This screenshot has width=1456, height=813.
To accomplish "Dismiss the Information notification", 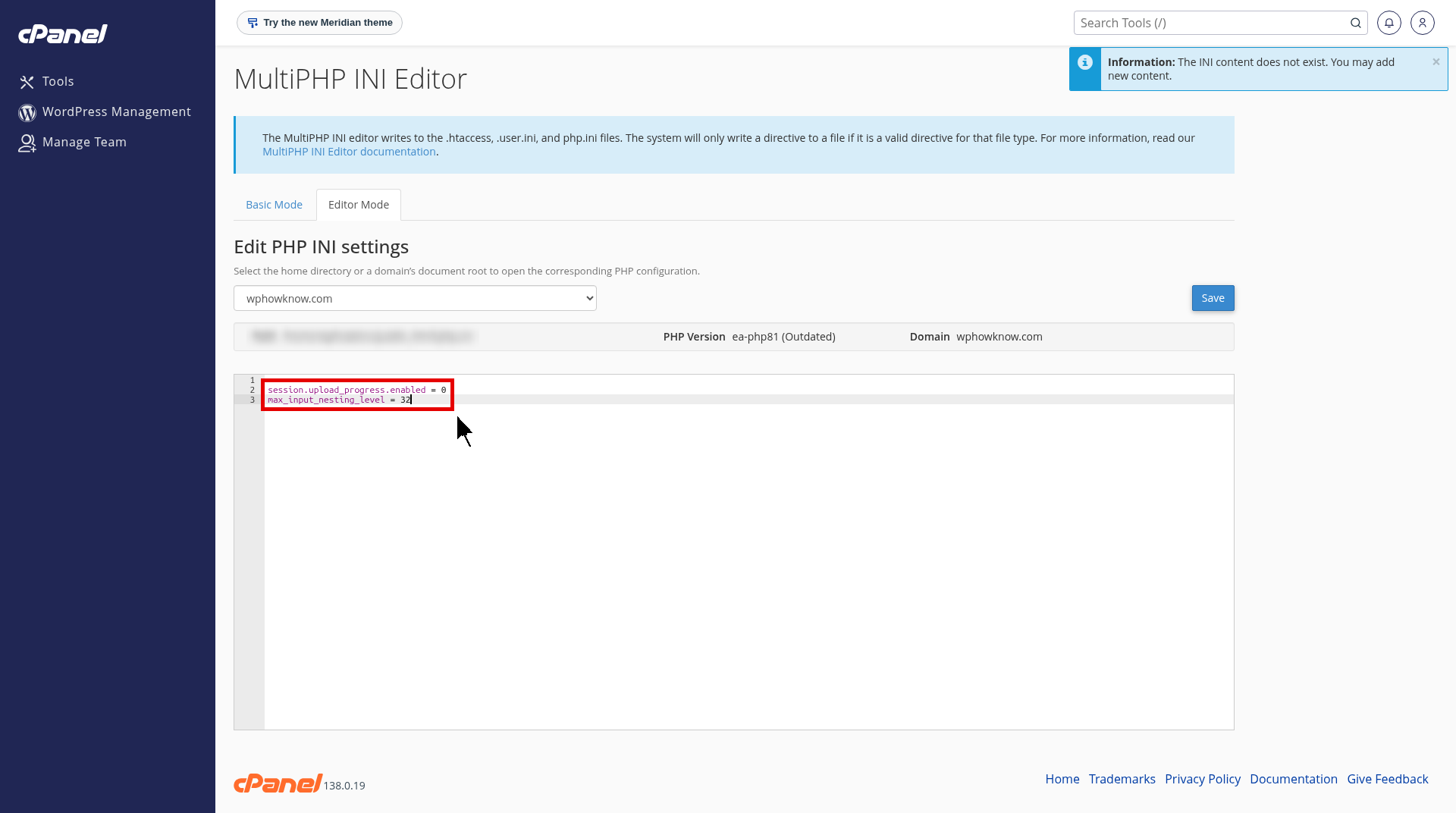I will click(1436, 62).
